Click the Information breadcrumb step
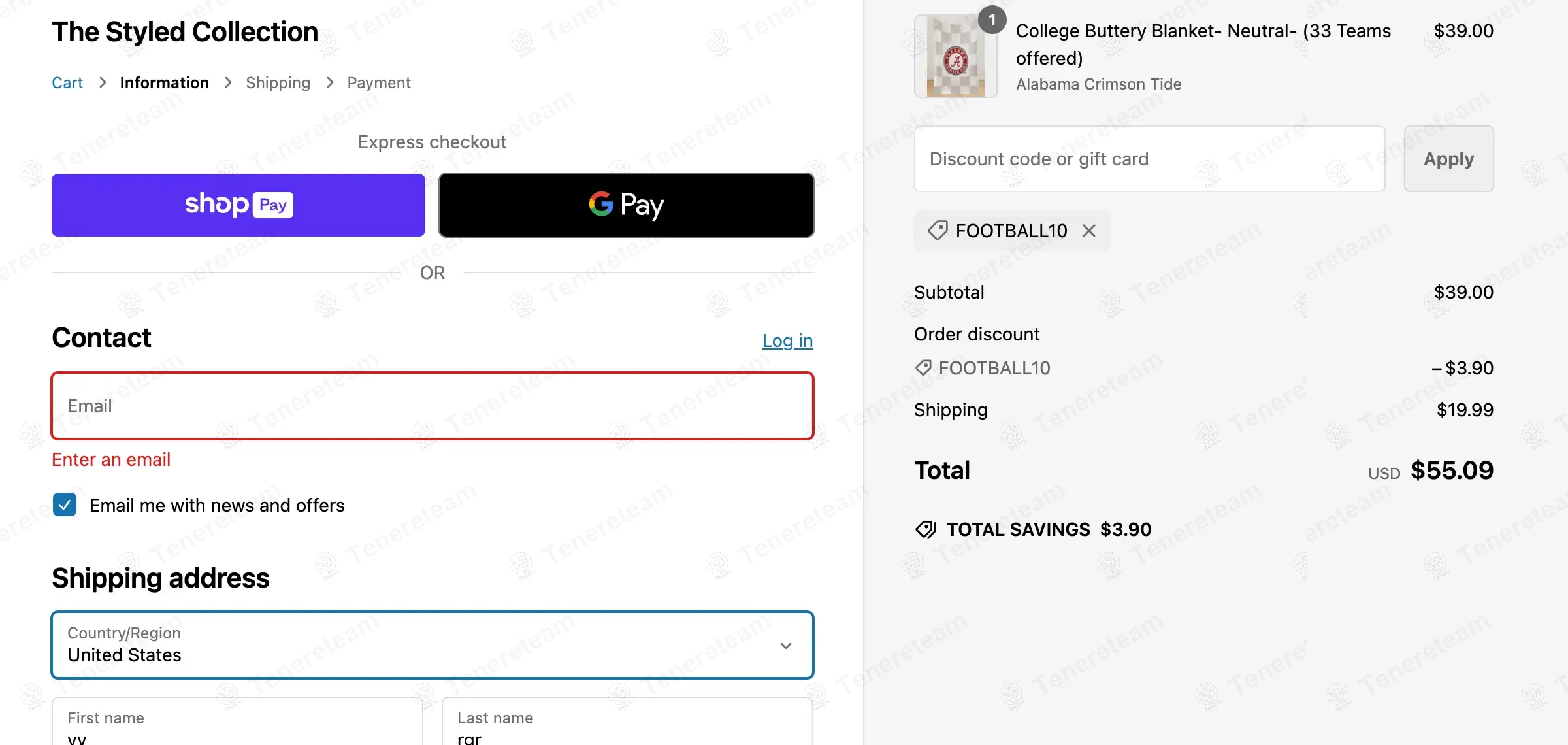1568x745 pixels. tap(164, 83)
